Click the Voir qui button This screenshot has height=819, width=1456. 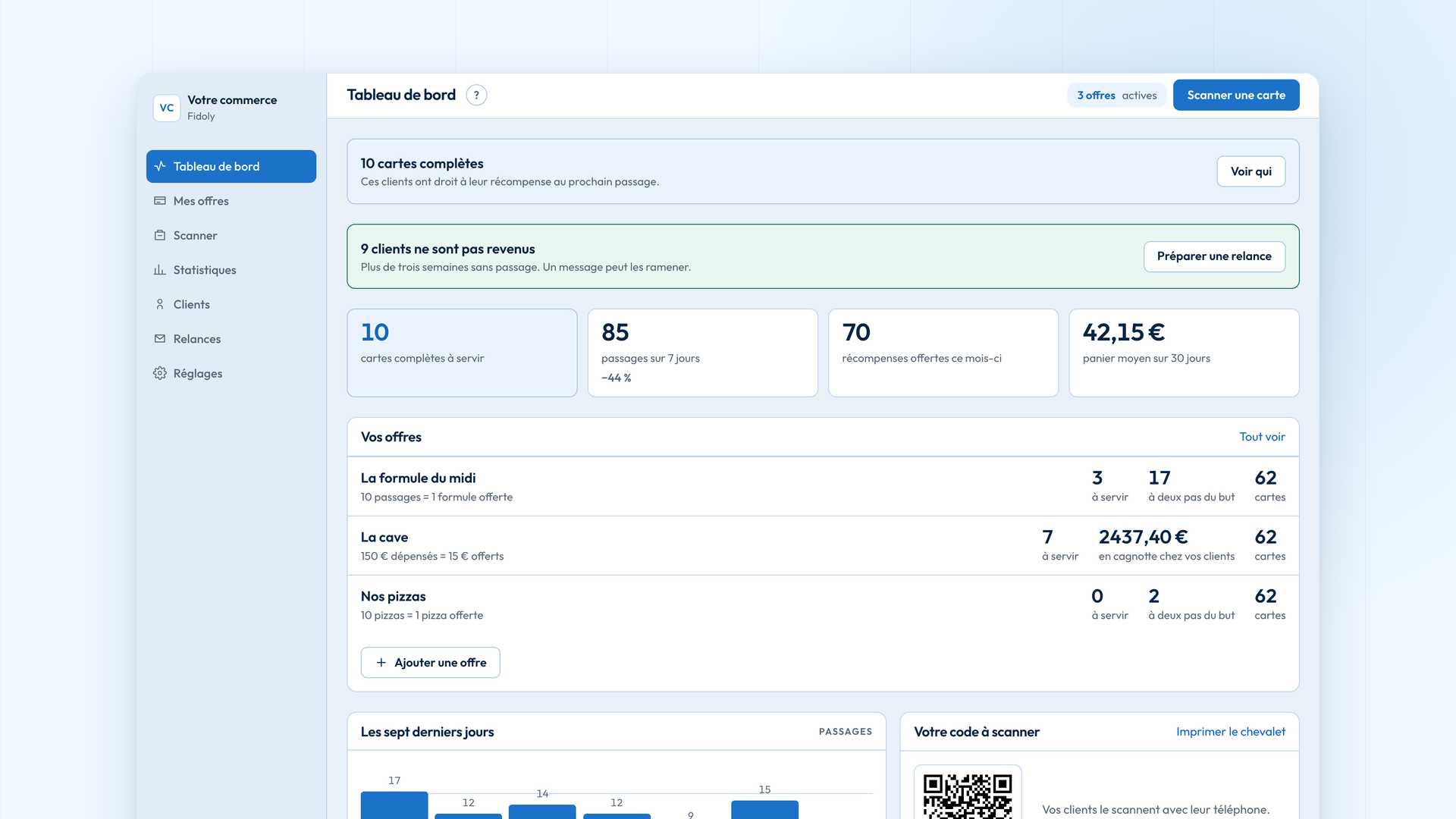(x=1251, y=171)
